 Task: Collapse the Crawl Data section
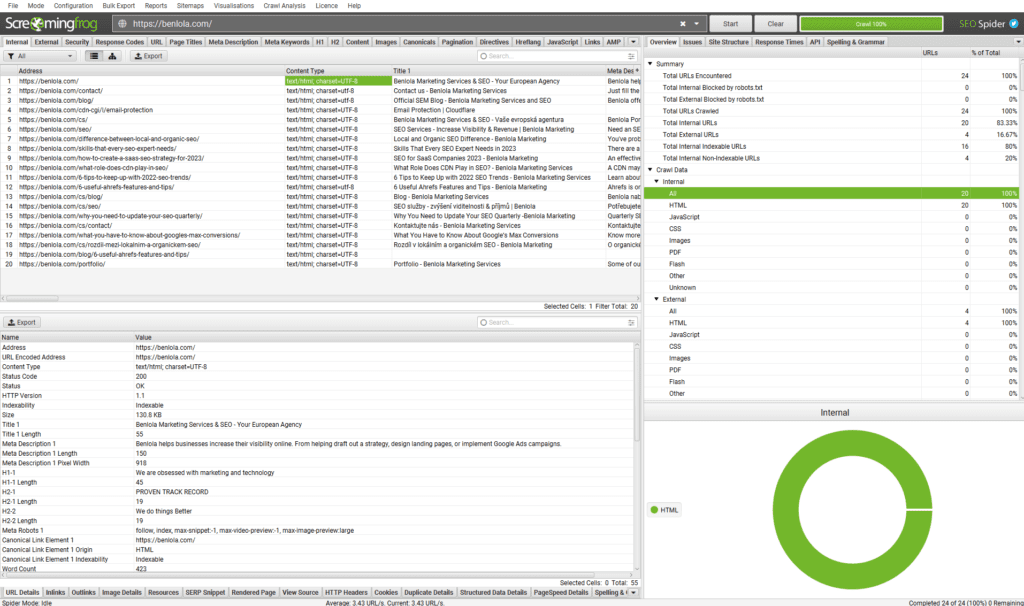pos(650,170)
